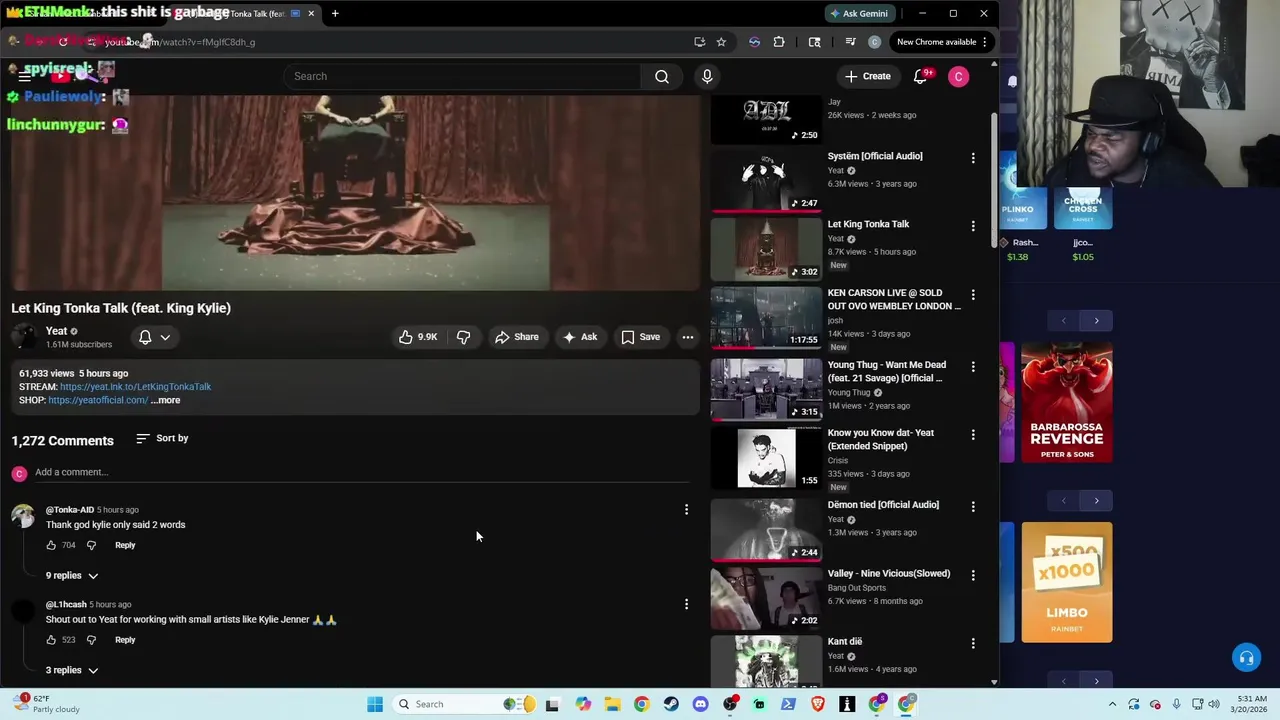The width and height of the screenshot is (1280, 720).
Task: Save the video to a playlist
Action: pos(640,337)
